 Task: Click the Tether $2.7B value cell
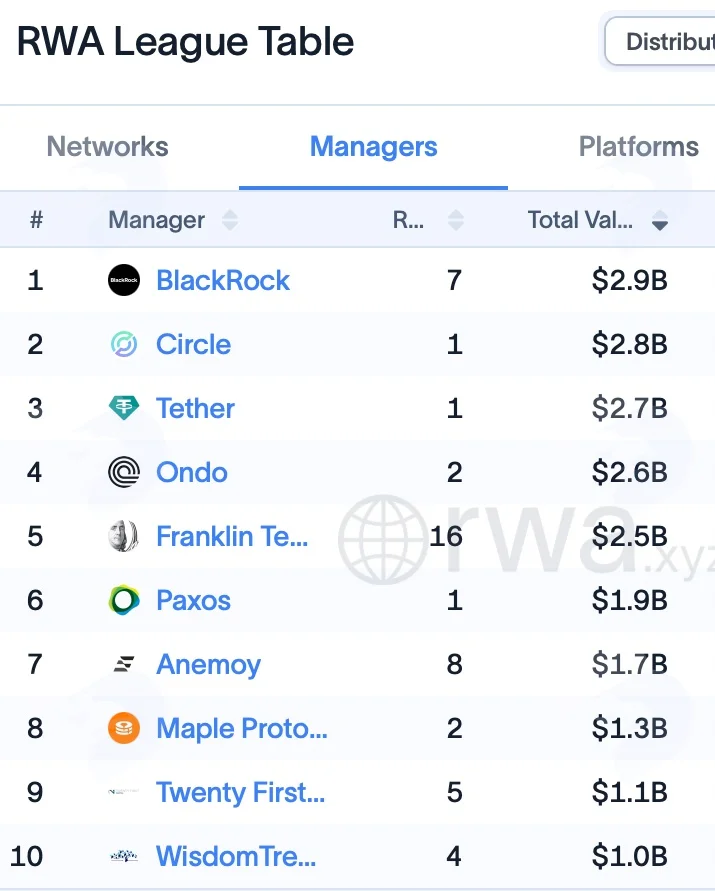click(x=630, y=408)
